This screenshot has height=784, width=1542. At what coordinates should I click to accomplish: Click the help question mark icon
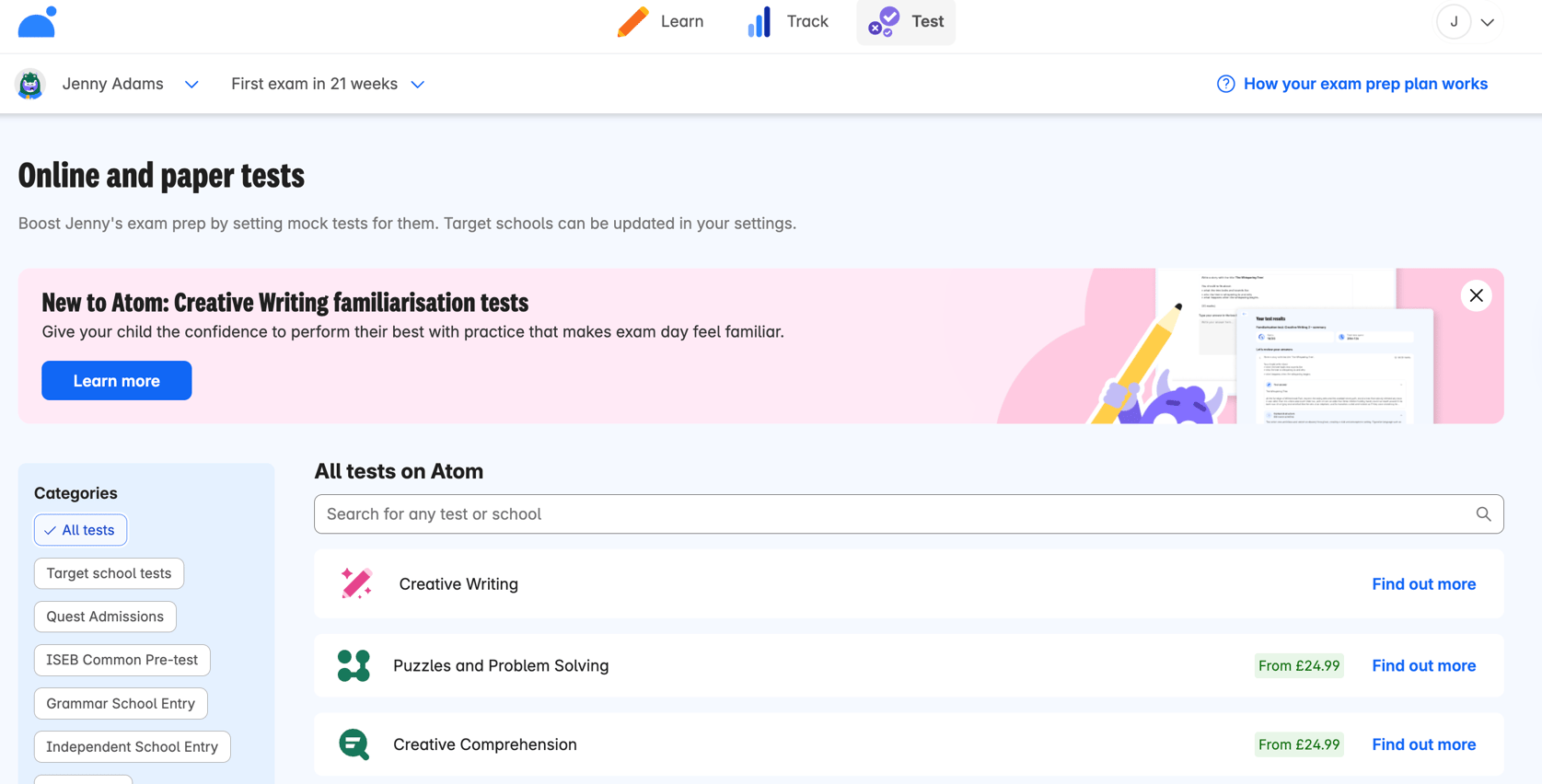1225,84
